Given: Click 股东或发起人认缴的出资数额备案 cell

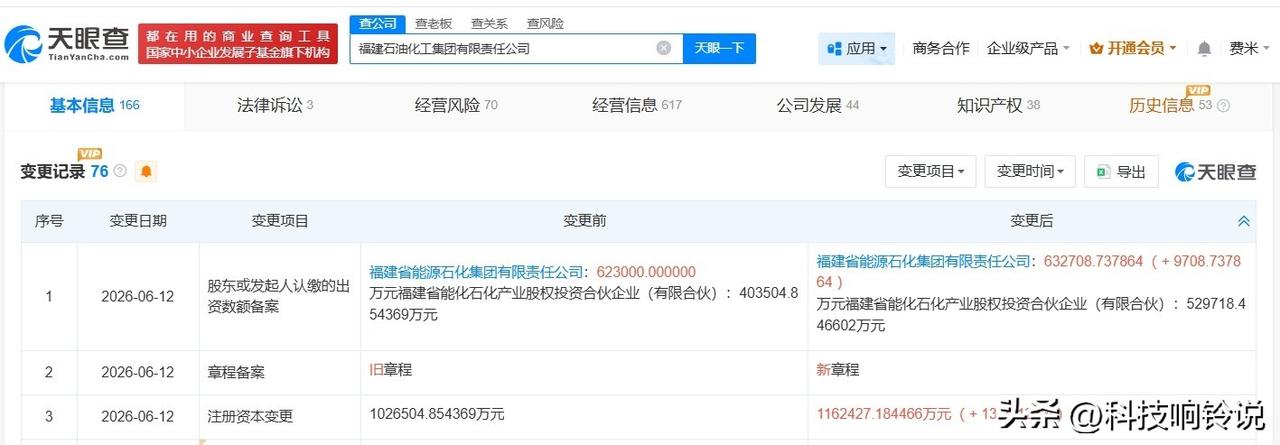Looking at the screenshot, I should tap(279, 295).
